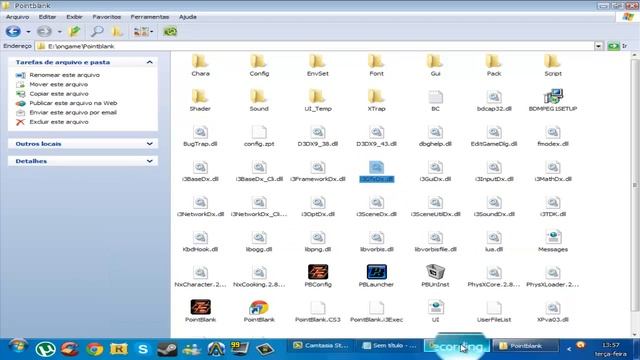Select the Messages file icon
Viewport: 640px width, 360px height.
[553, 241]
